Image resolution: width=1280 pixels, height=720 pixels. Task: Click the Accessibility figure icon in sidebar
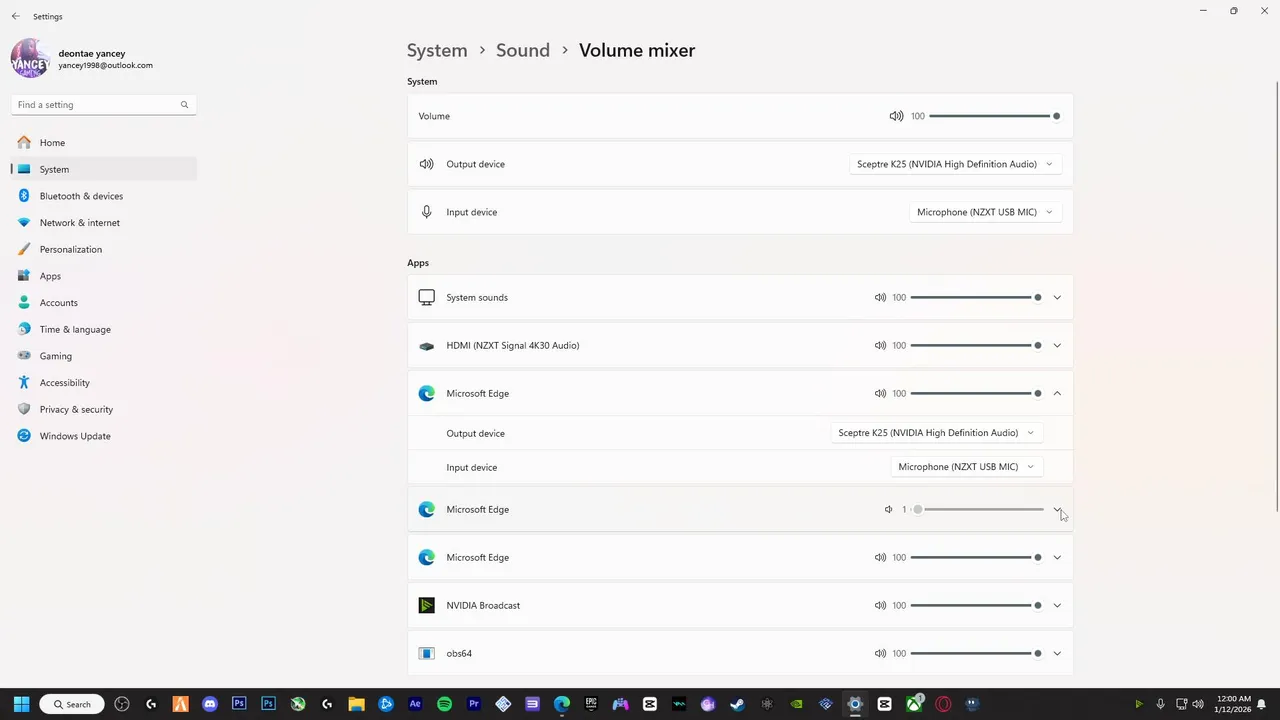tap(24, 383)
